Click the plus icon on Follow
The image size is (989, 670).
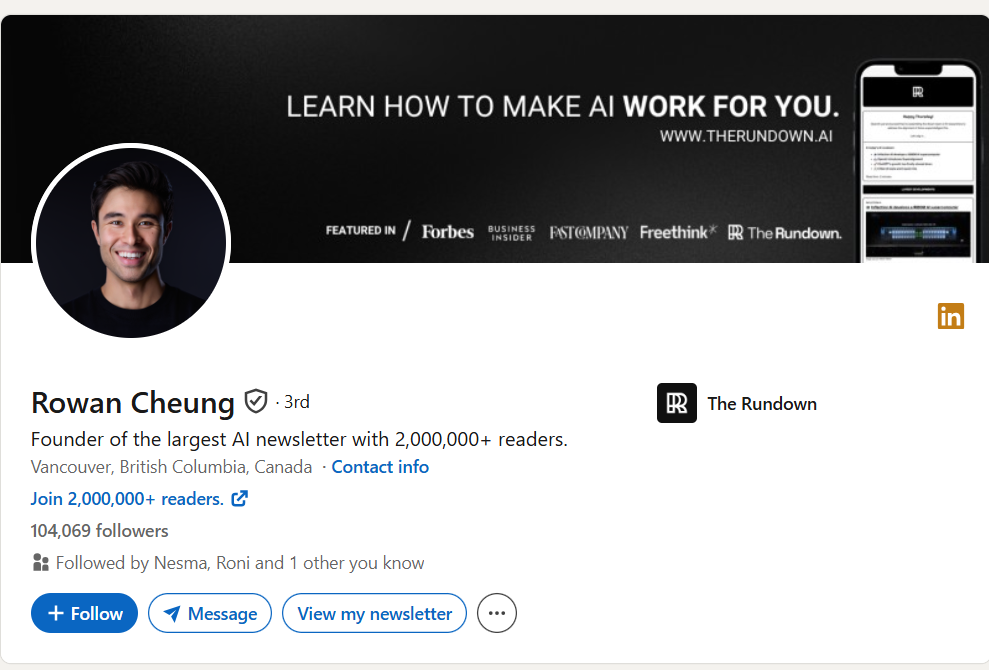click(56, 613)
